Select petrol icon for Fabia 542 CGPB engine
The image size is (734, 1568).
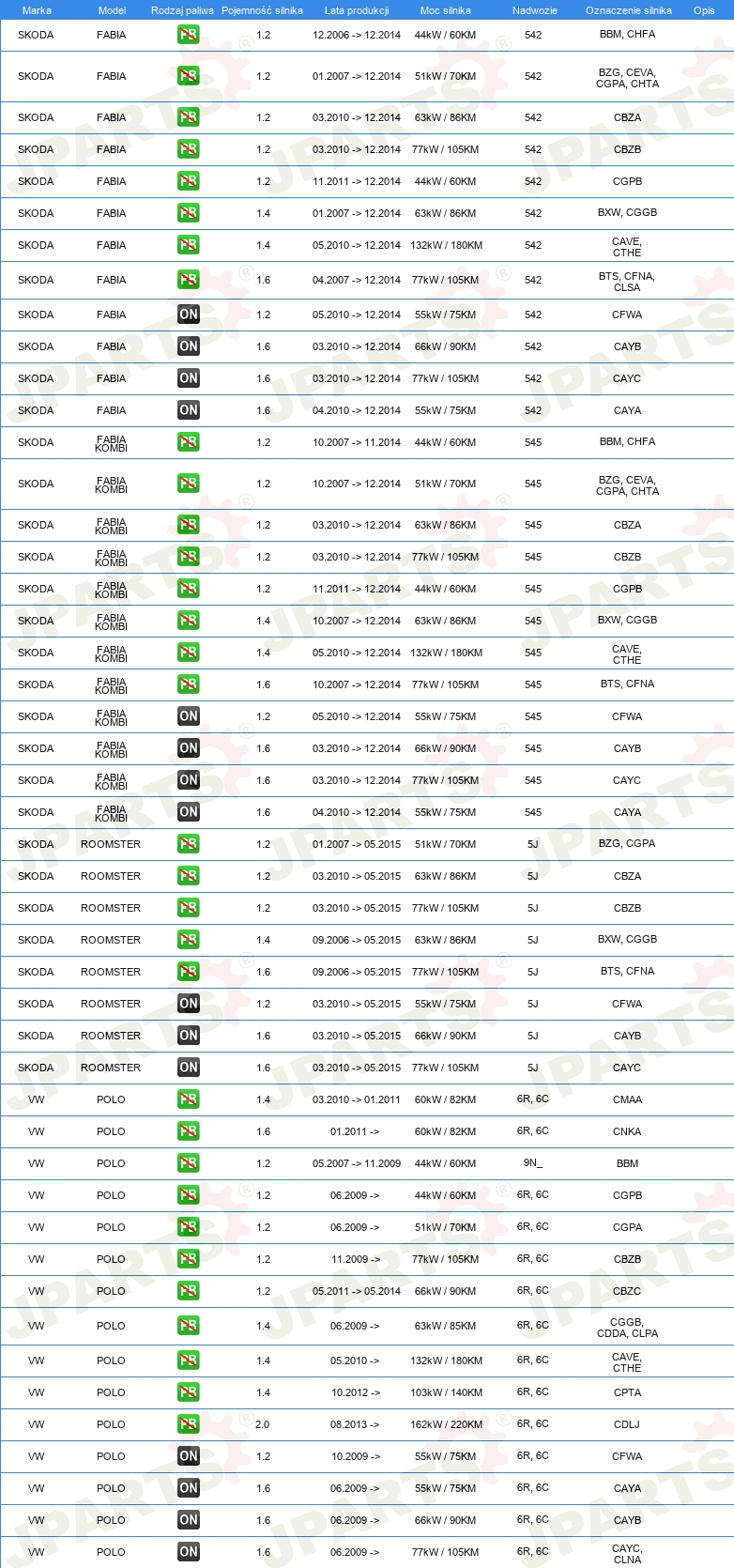coord(189,181)
